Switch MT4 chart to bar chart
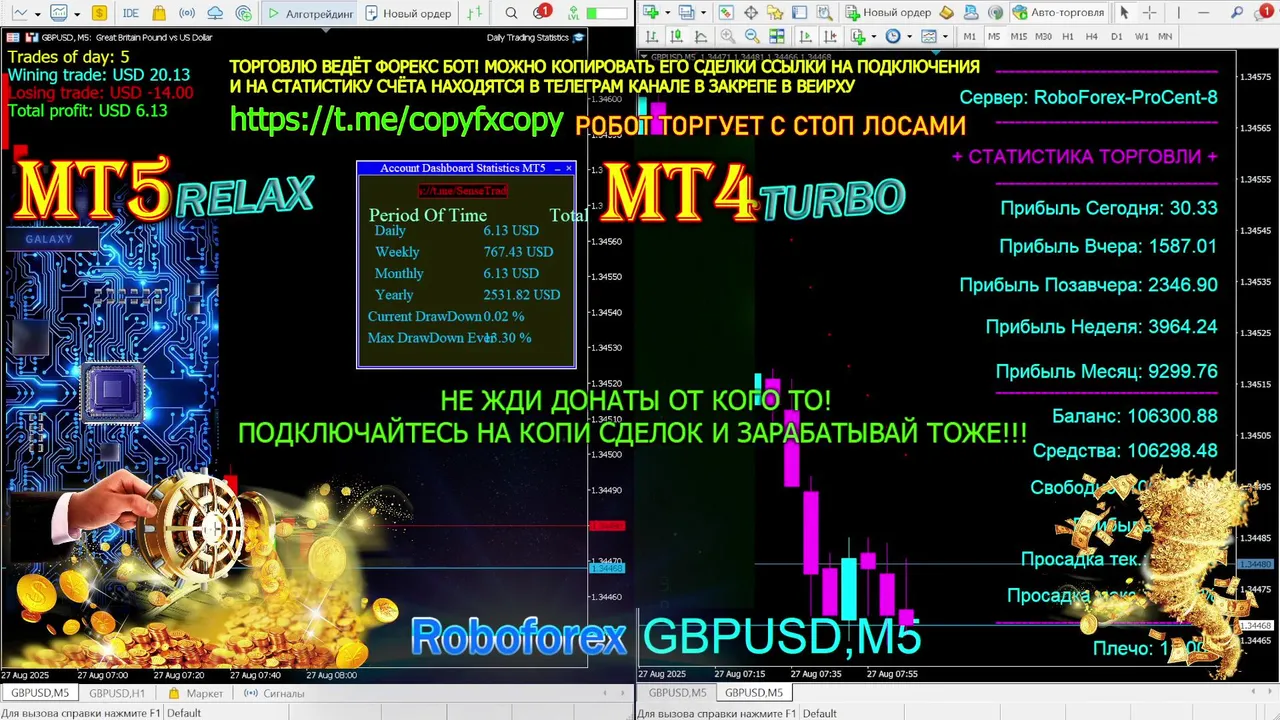 pos(651,36)
